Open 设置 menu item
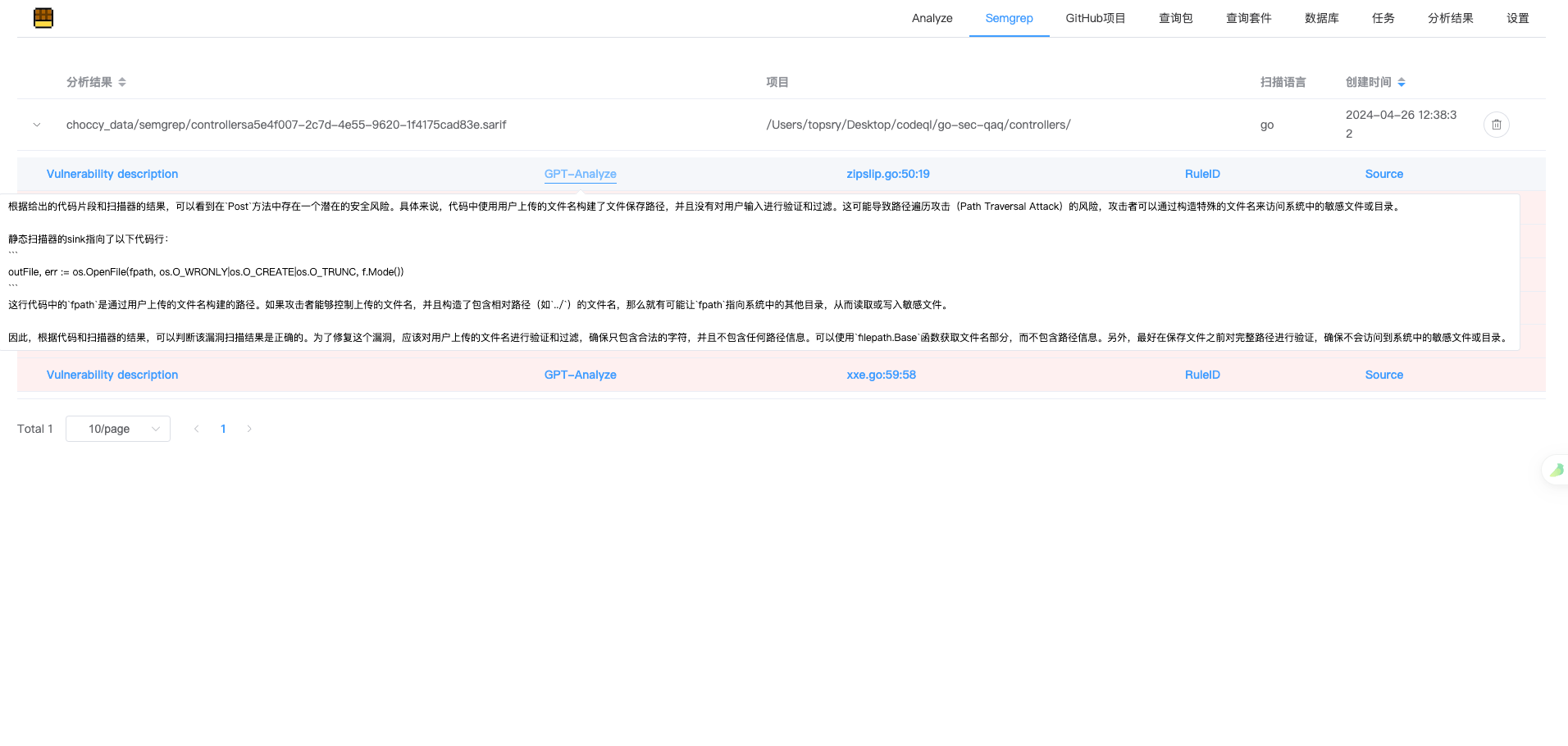The height and width of the screenshot is (746, 1568). click(1518, 18)
